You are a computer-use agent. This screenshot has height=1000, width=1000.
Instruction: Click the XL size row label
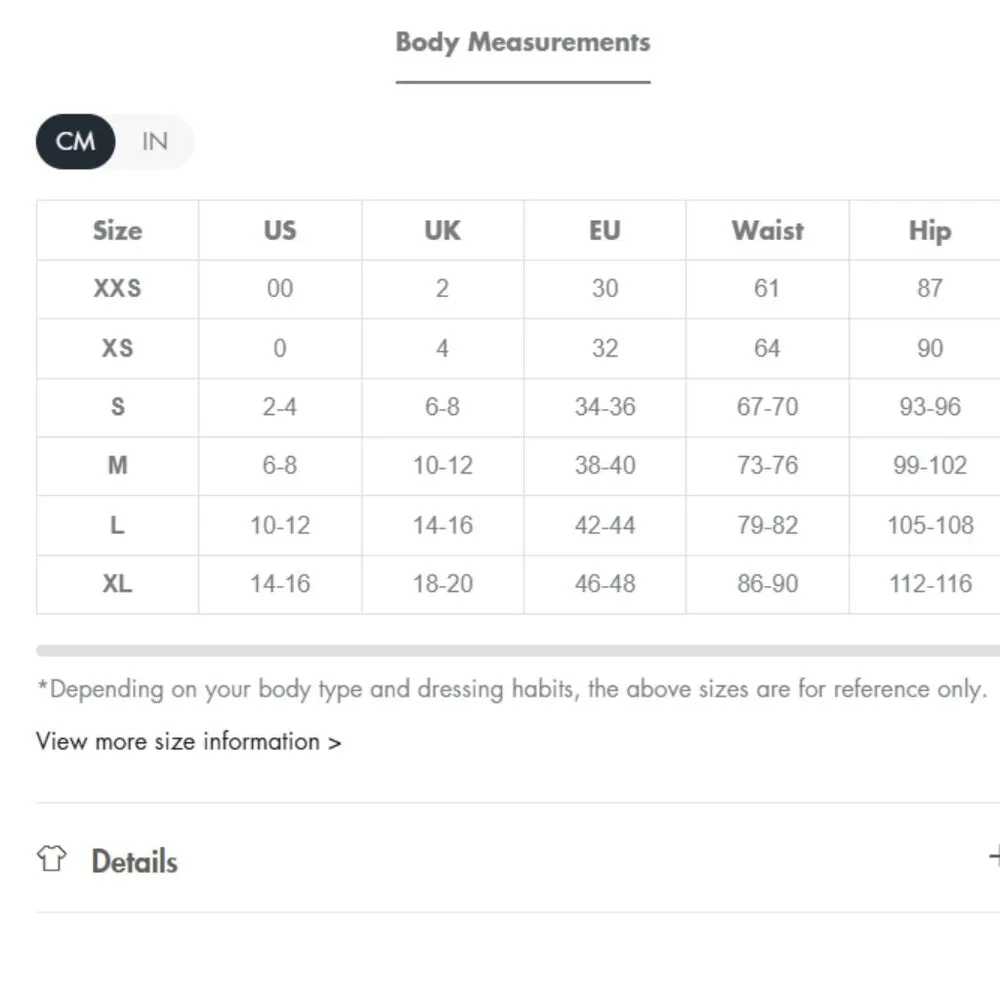pyautogui.click(x=117, y=584)
